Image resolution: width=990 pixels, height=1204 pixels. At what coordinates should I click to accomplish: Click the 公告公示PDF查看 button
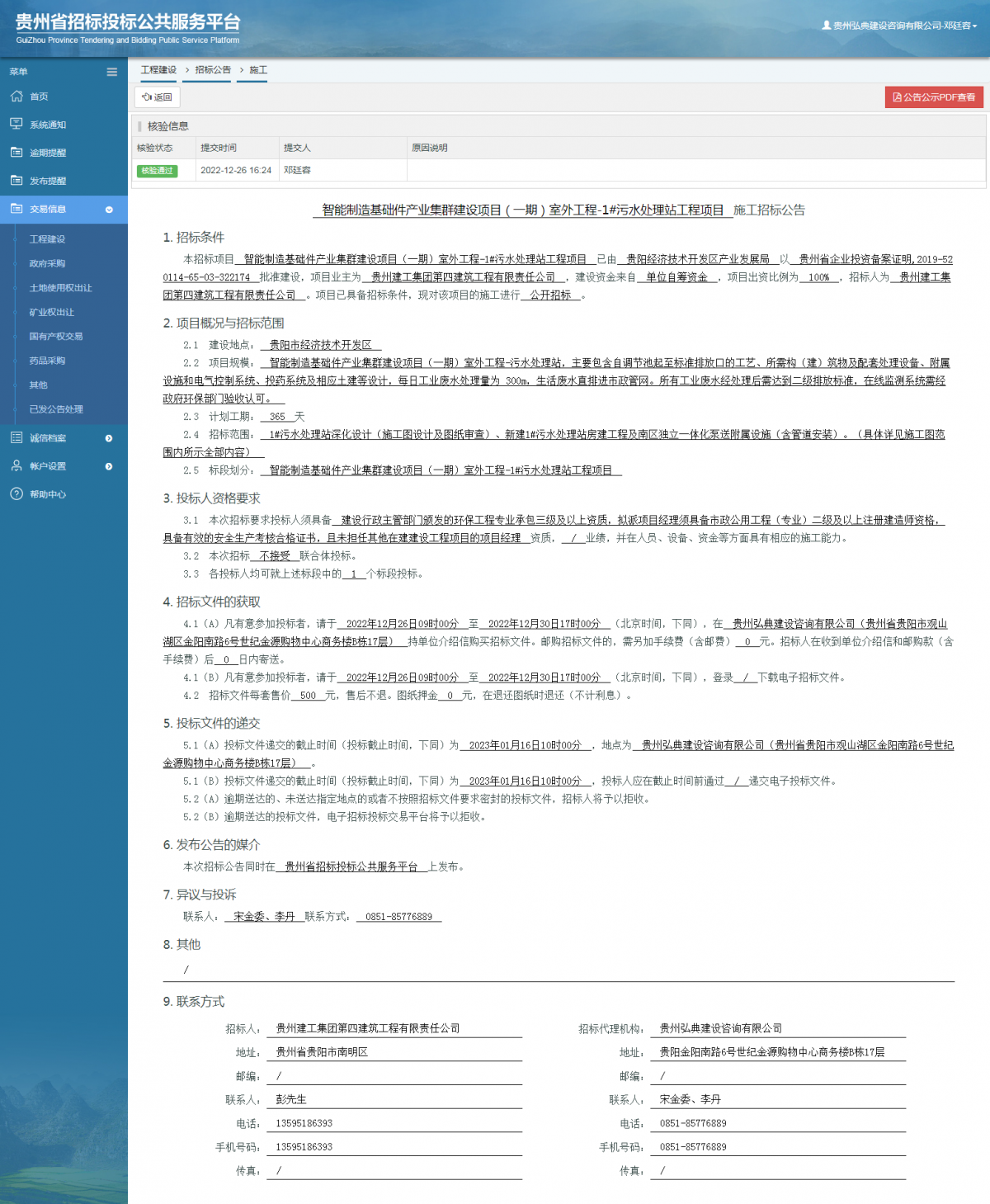pos(934,97)
